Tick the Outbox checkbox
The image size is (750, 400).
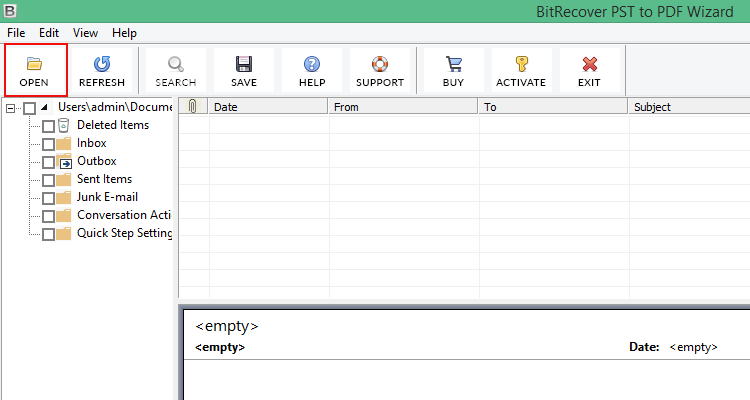(48, 162)
